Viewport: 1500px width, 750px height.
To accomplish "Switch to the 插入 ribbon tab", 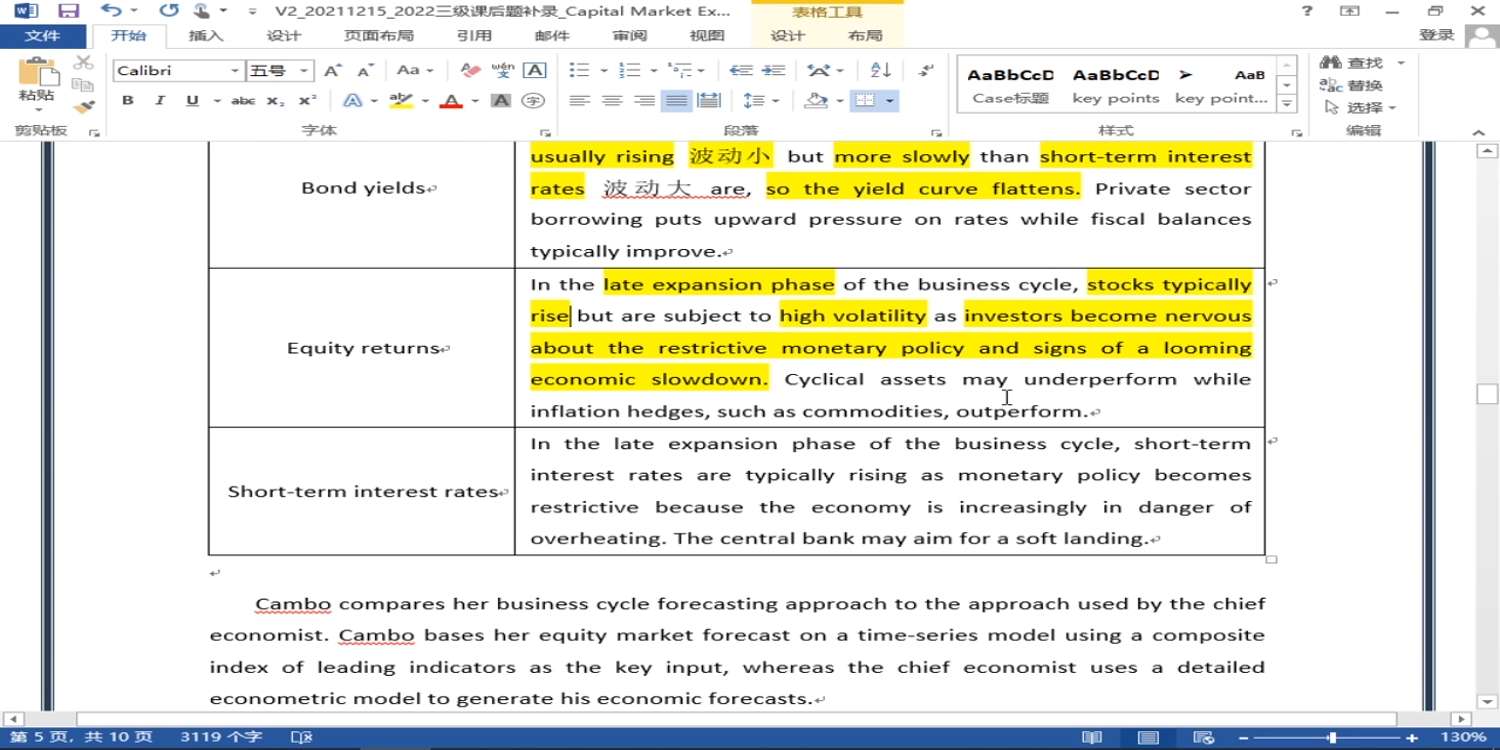I will [x=206, y=36].
